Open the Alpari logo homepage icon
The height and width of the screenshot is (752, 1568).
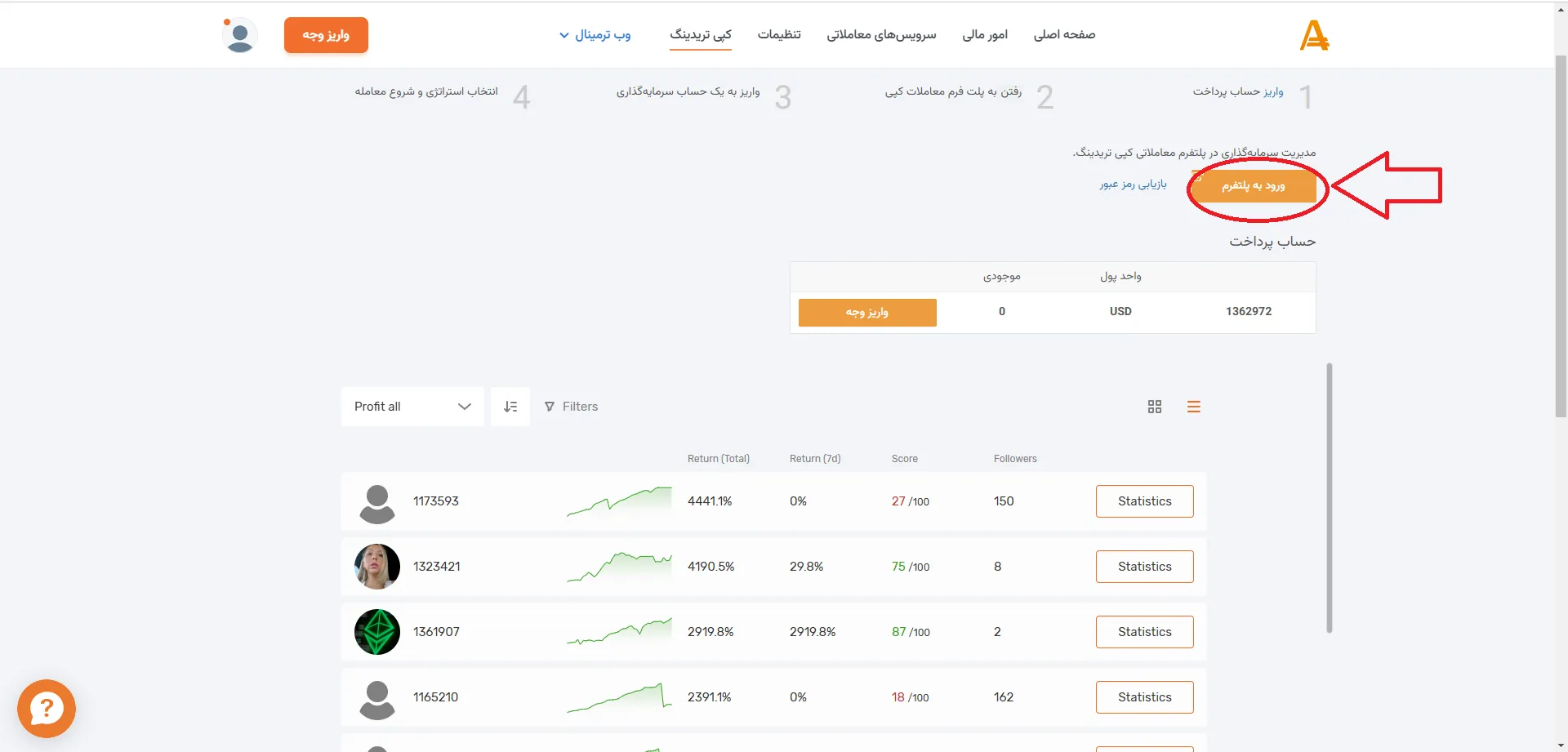1313,35
